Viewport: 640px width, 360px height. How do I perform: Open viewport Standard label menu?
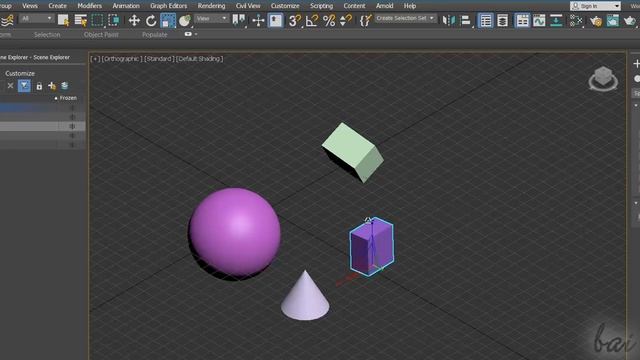(159, 59)
